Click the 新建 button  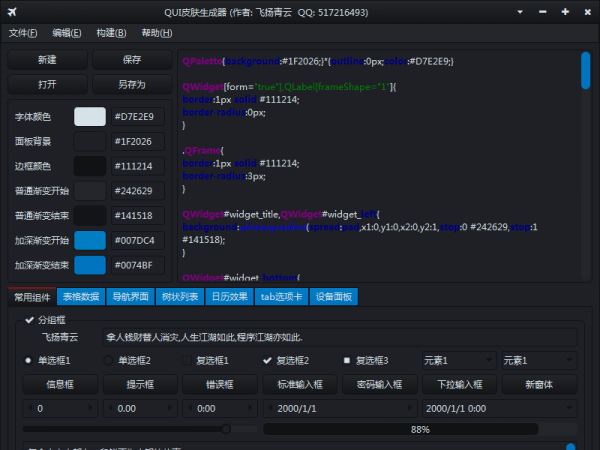tap(47, 60)
